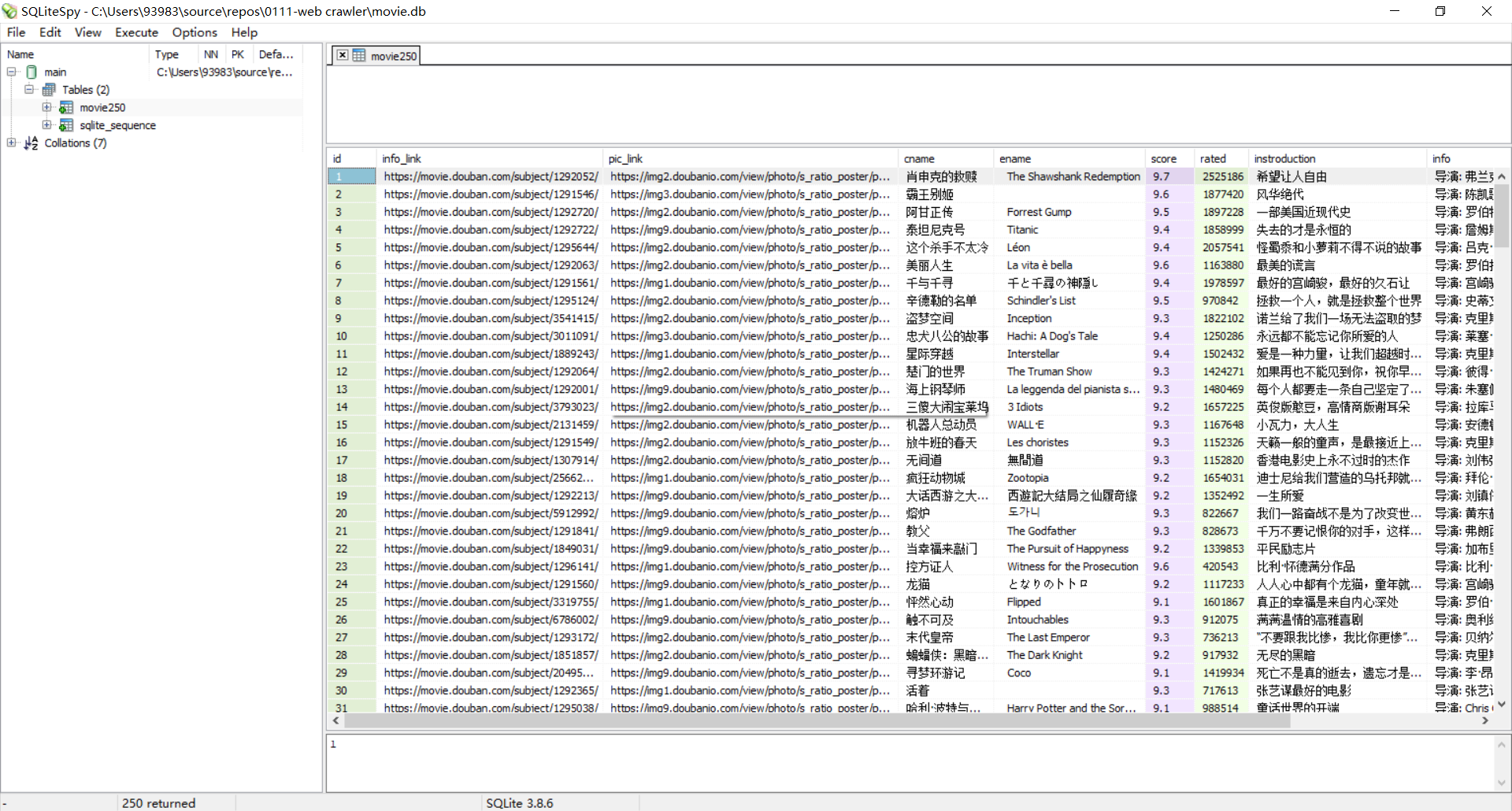Click the grid icon on movie250 tab
This screenshot has width=1512, height=811.
pos(359,55)
